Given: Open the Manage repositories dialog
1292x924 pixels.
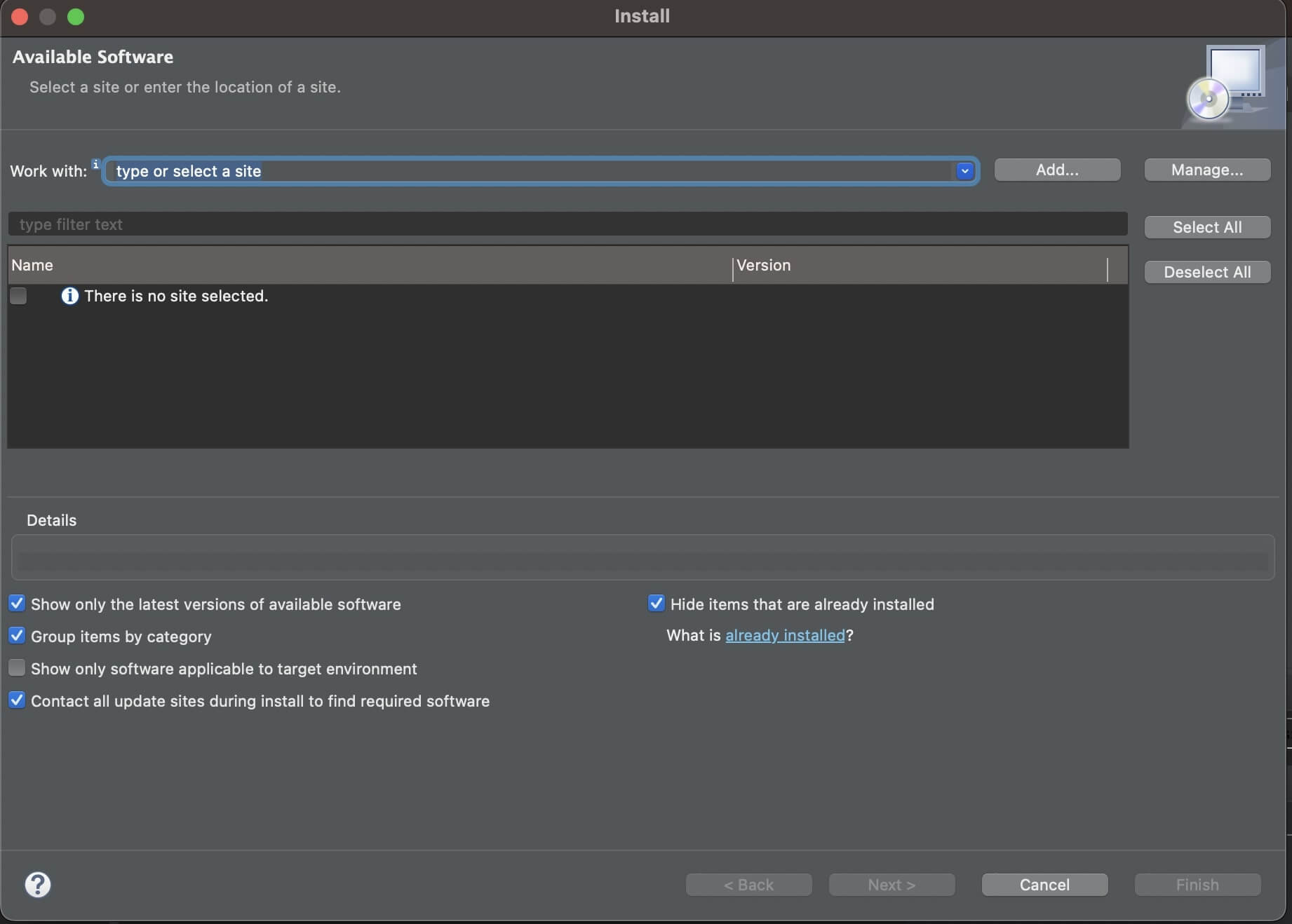Looking at the screenshot, I should (1207, 170).
